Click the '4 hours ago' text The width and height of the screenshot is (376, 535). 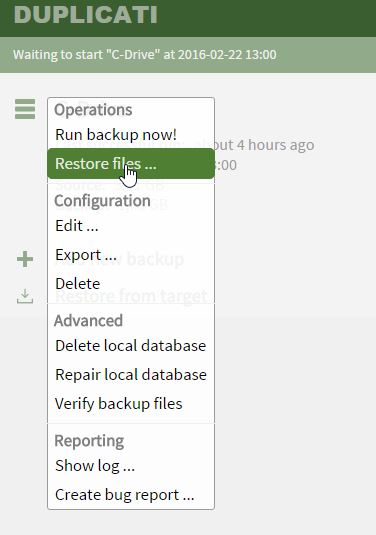[275, 145]
